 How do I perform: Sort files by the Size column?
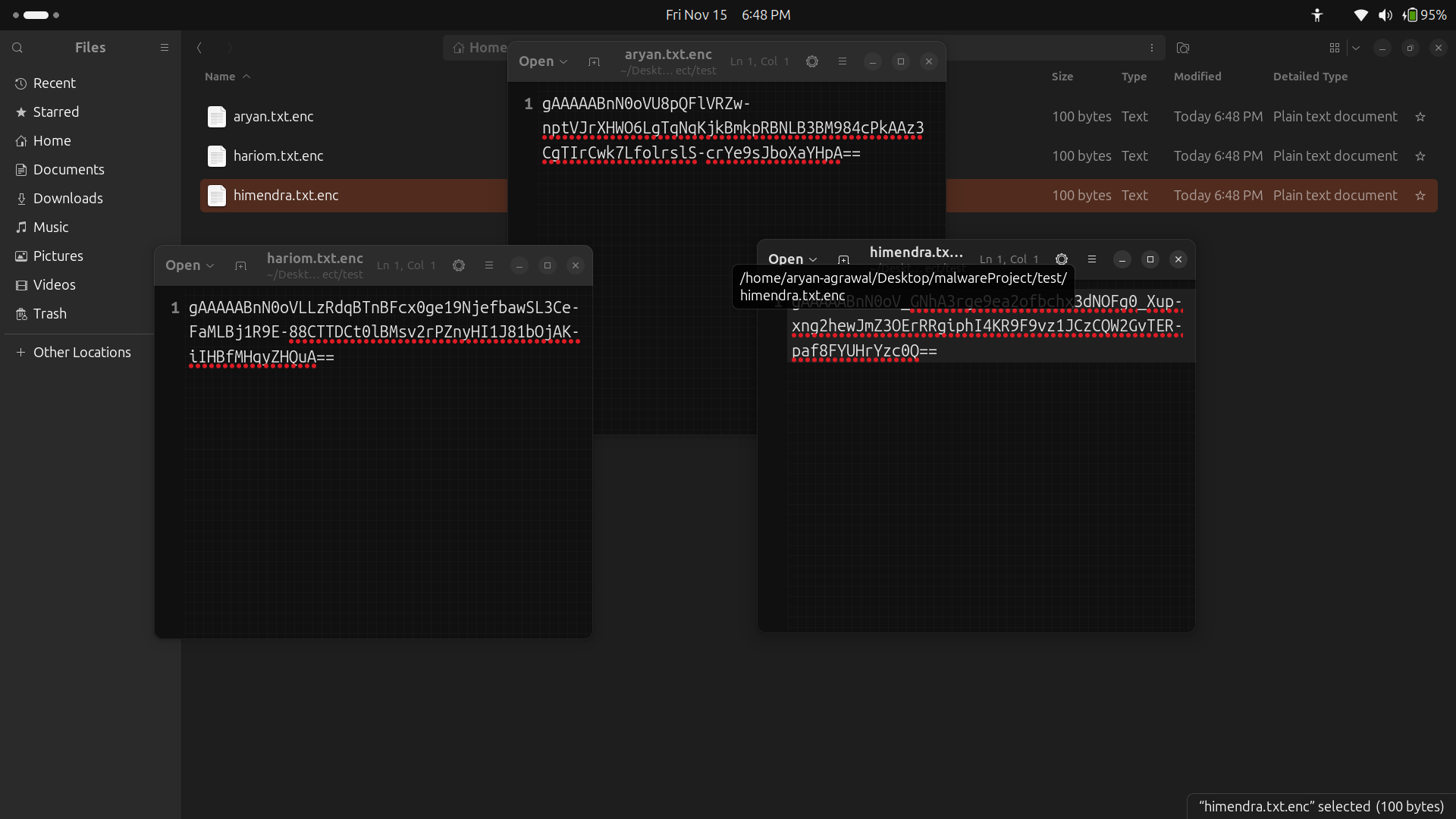(x=1062, y=77)
